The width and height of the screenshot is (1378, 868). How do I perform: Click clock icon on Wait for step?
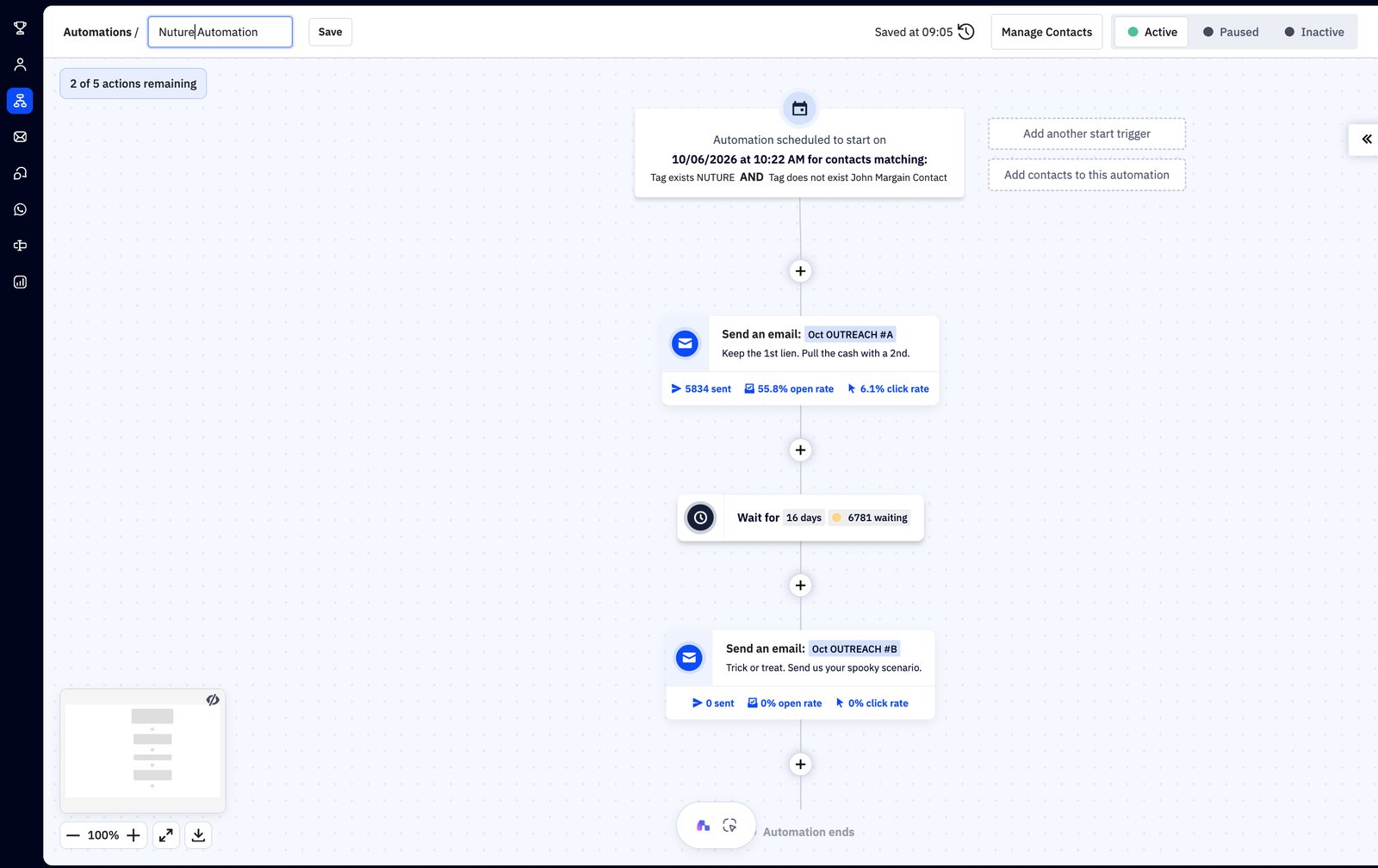700,518
